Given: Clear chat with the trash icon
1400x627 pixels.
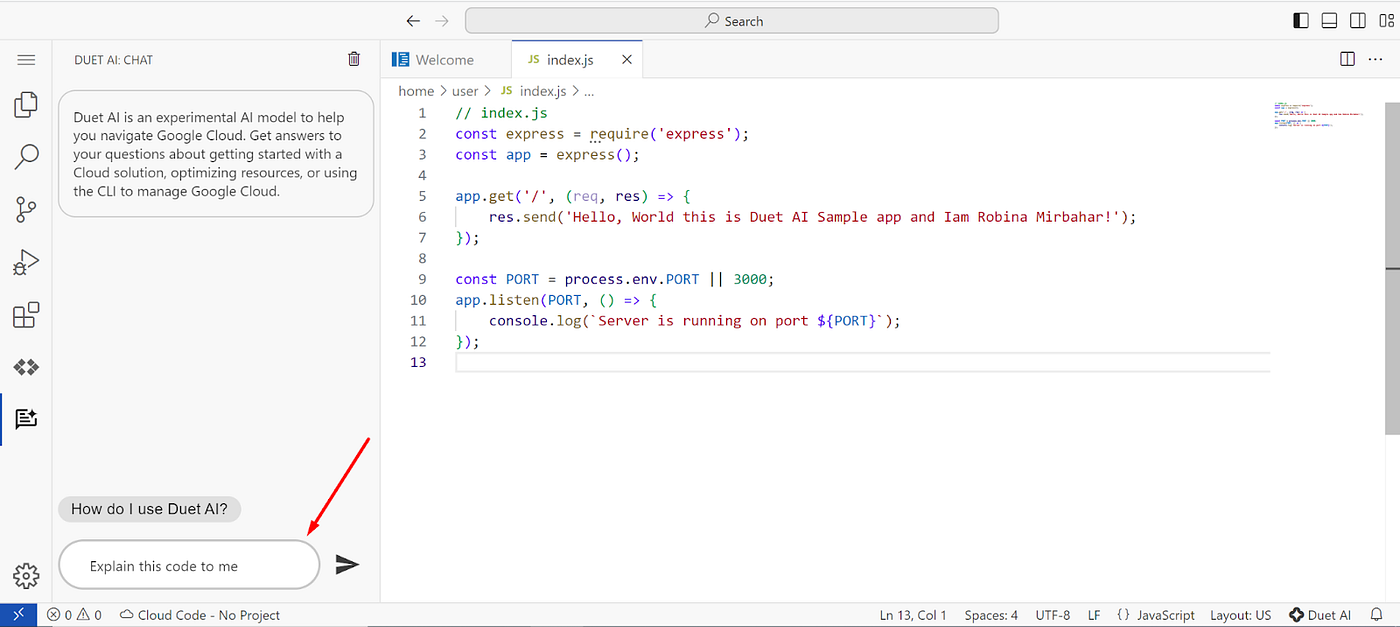Looking at the screenshot, I should click(x=354, y=59).
